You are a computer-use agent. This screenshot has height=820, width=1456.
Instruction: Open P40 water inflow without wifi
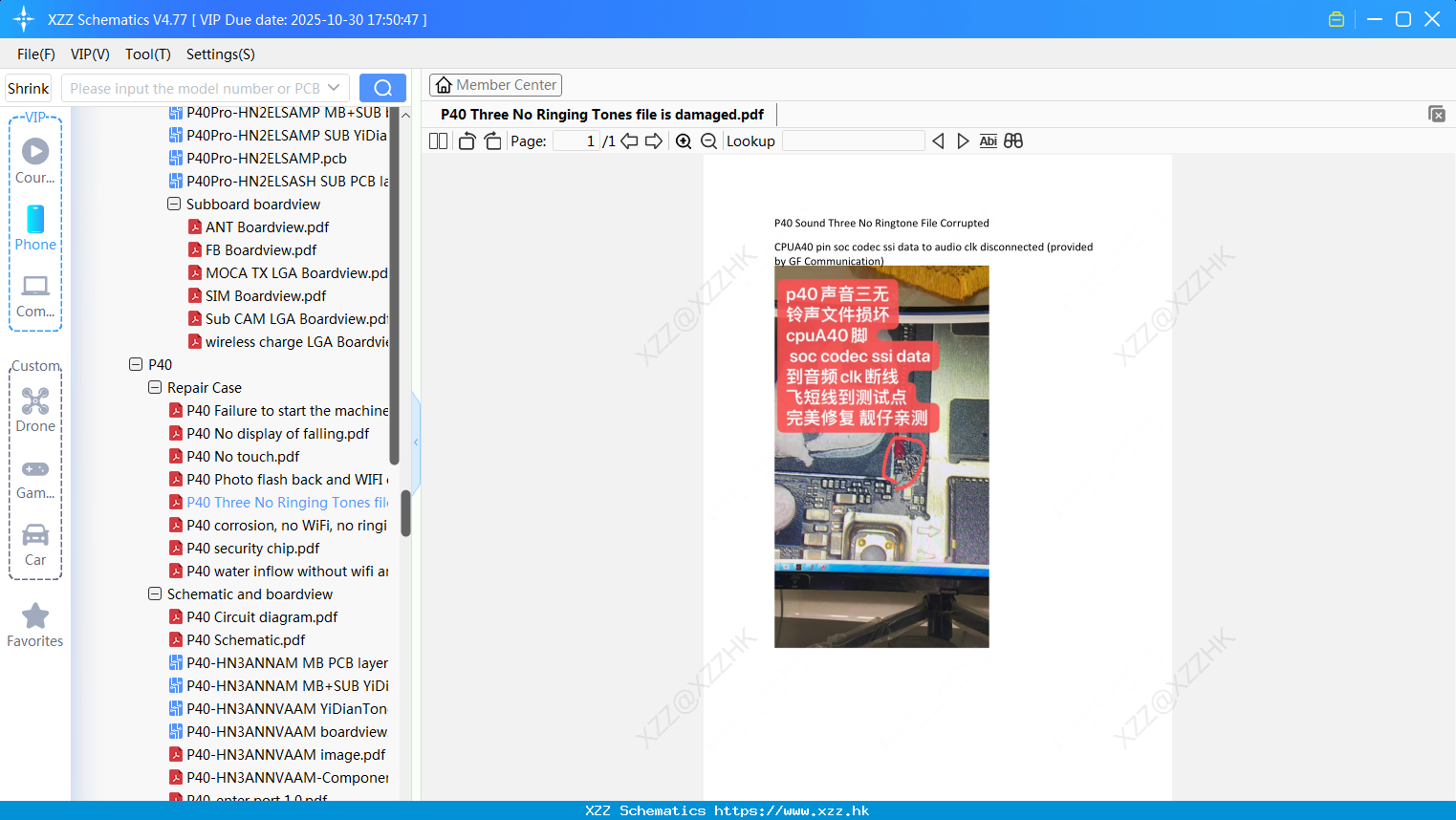coord(287,571)
